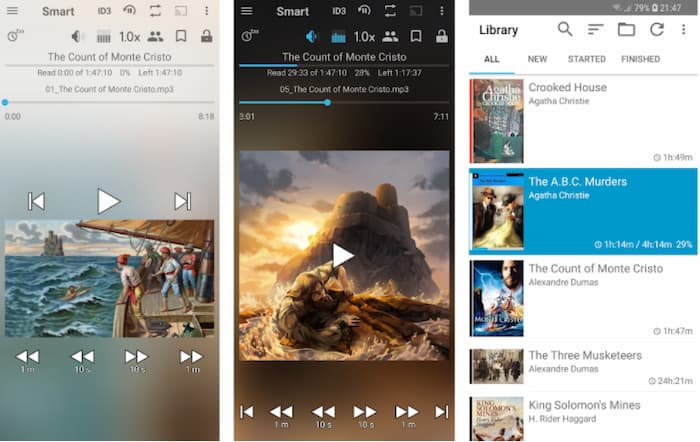This screenshot has width=700, height=442.
Task: Open overflow menu in light player
Action: point(207,11)
